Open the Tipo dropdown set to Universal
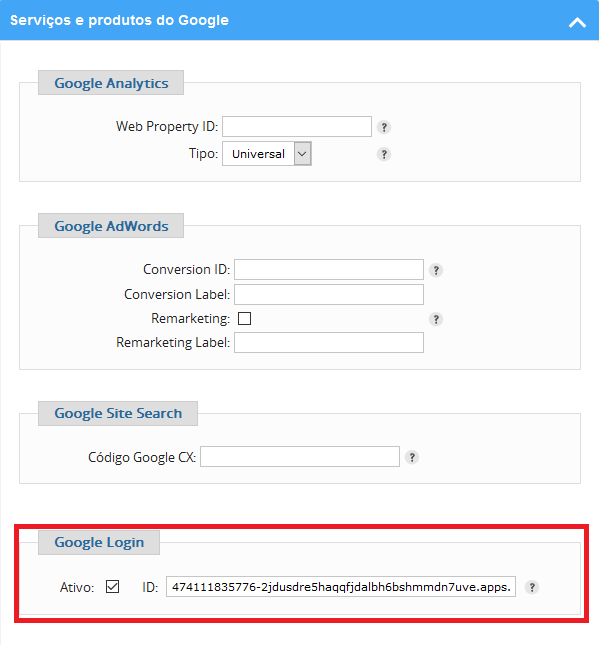The image size is (599, 645). coord(267,154)
